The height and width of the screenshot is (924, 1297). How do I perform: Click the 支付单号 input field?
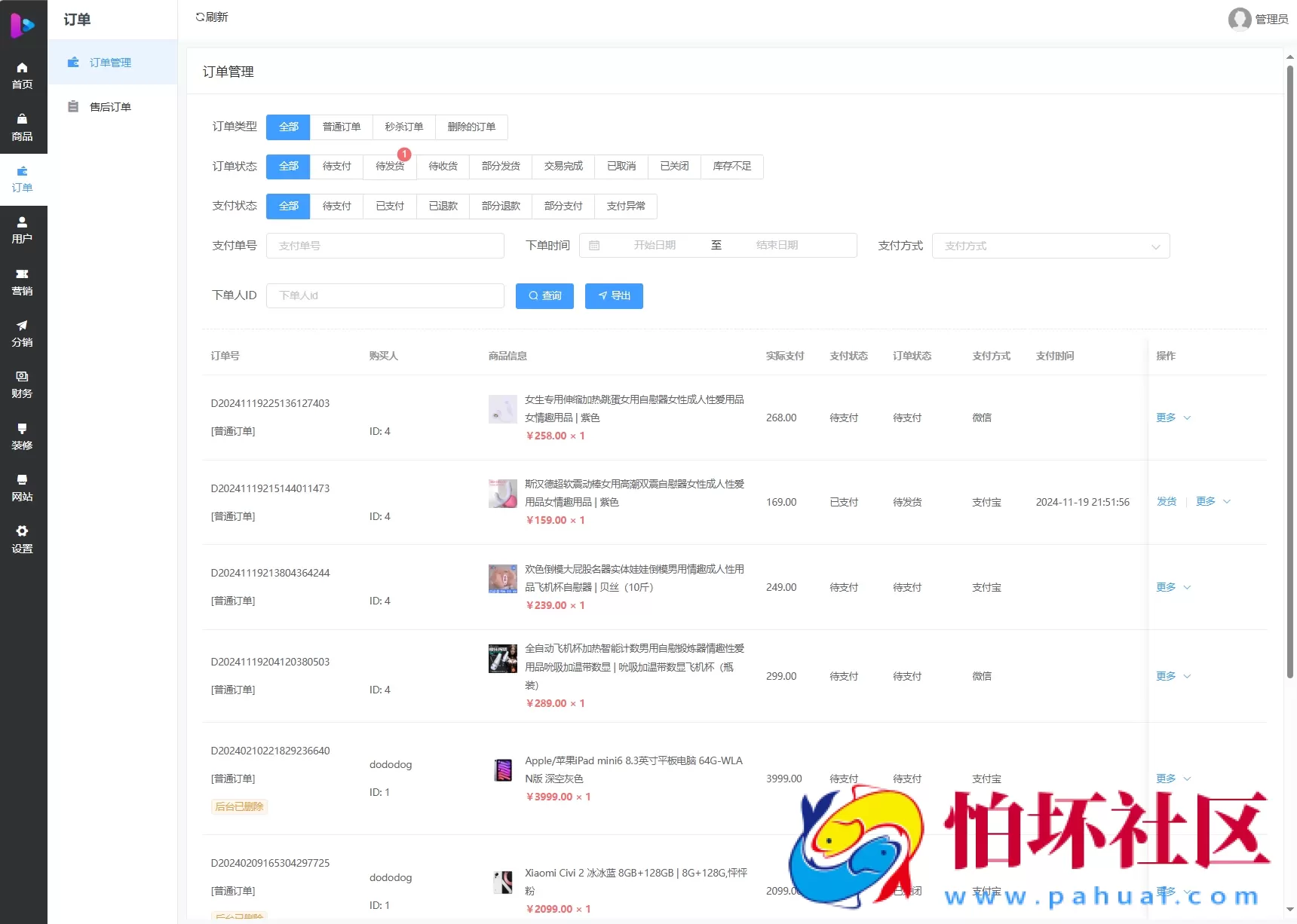tap(385, 245)
